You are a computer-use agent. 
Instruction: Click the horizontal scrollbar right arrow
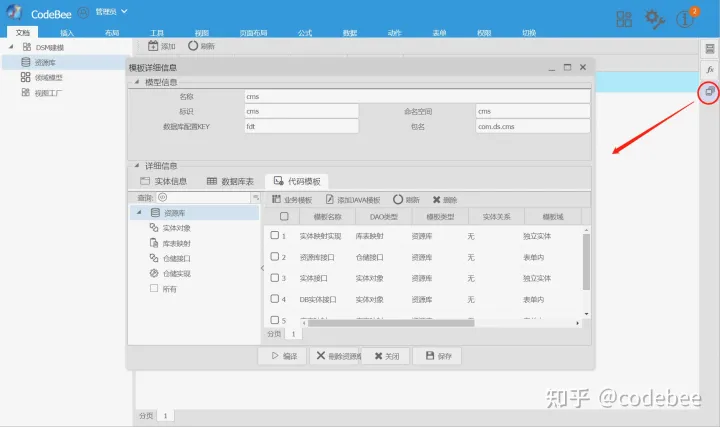pos(577,323)
